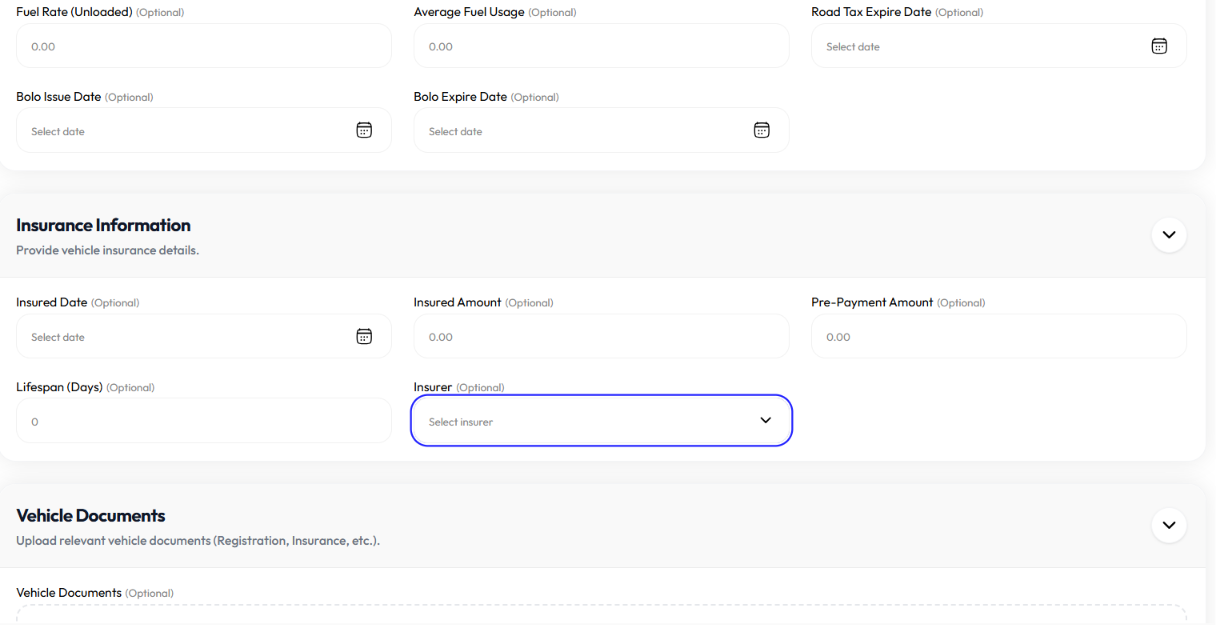The width and height of the screenshot is (1216, 625).
Task: Open the Road Tax Expire Date calendar icon
Action: (1159, 46)
